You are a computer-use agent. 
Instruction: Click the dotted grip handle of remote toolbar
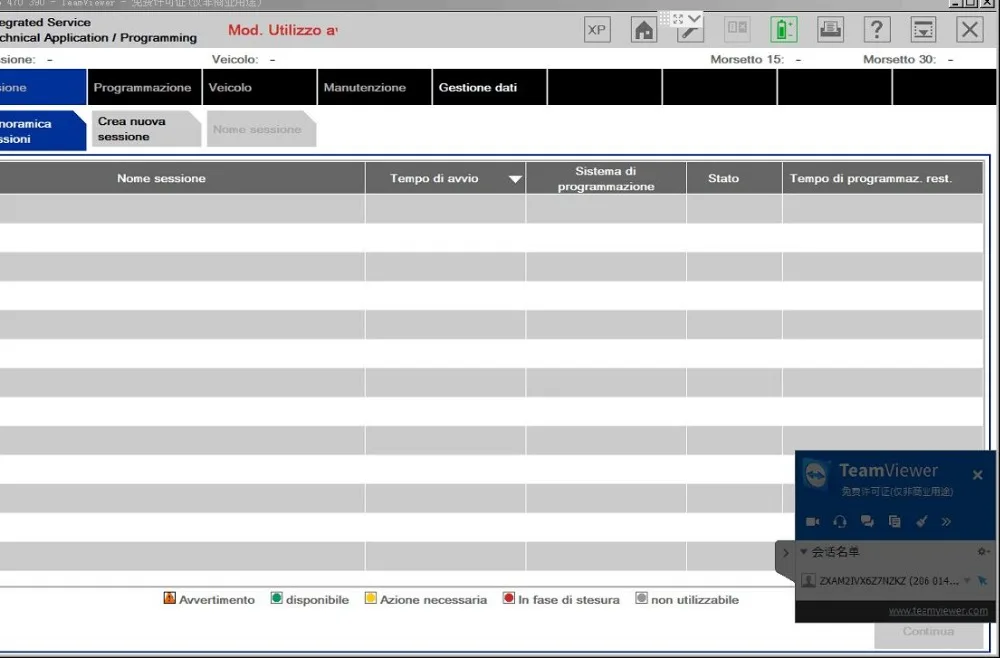point(665,18)
